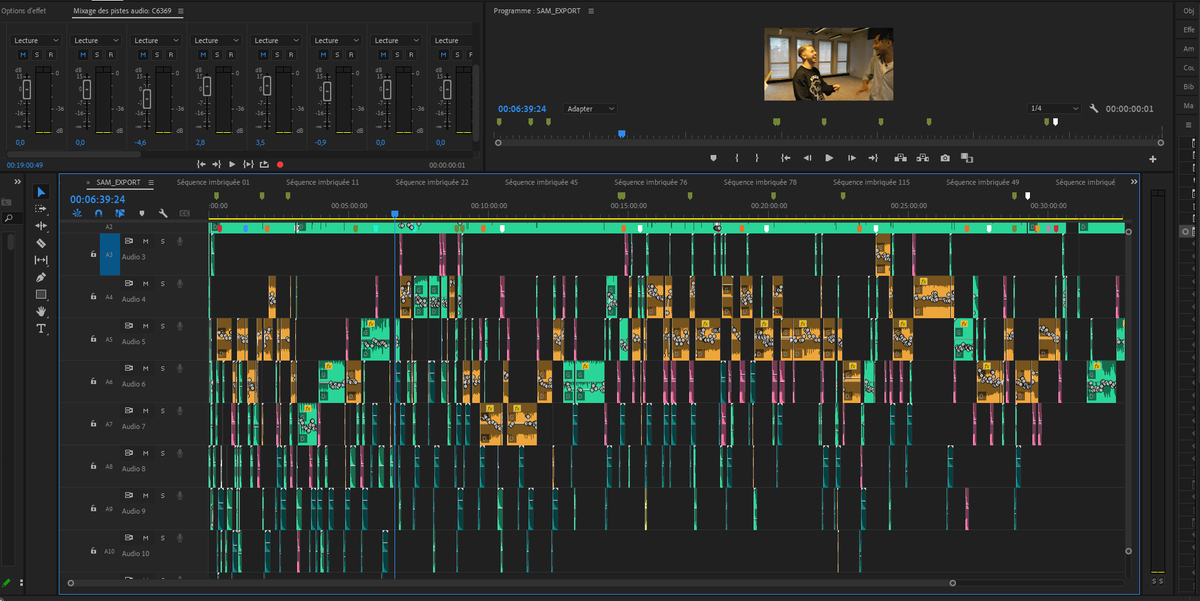Click the volume fader on the -4,6 channel
The image size is (1200, 601).
point(147,98)
